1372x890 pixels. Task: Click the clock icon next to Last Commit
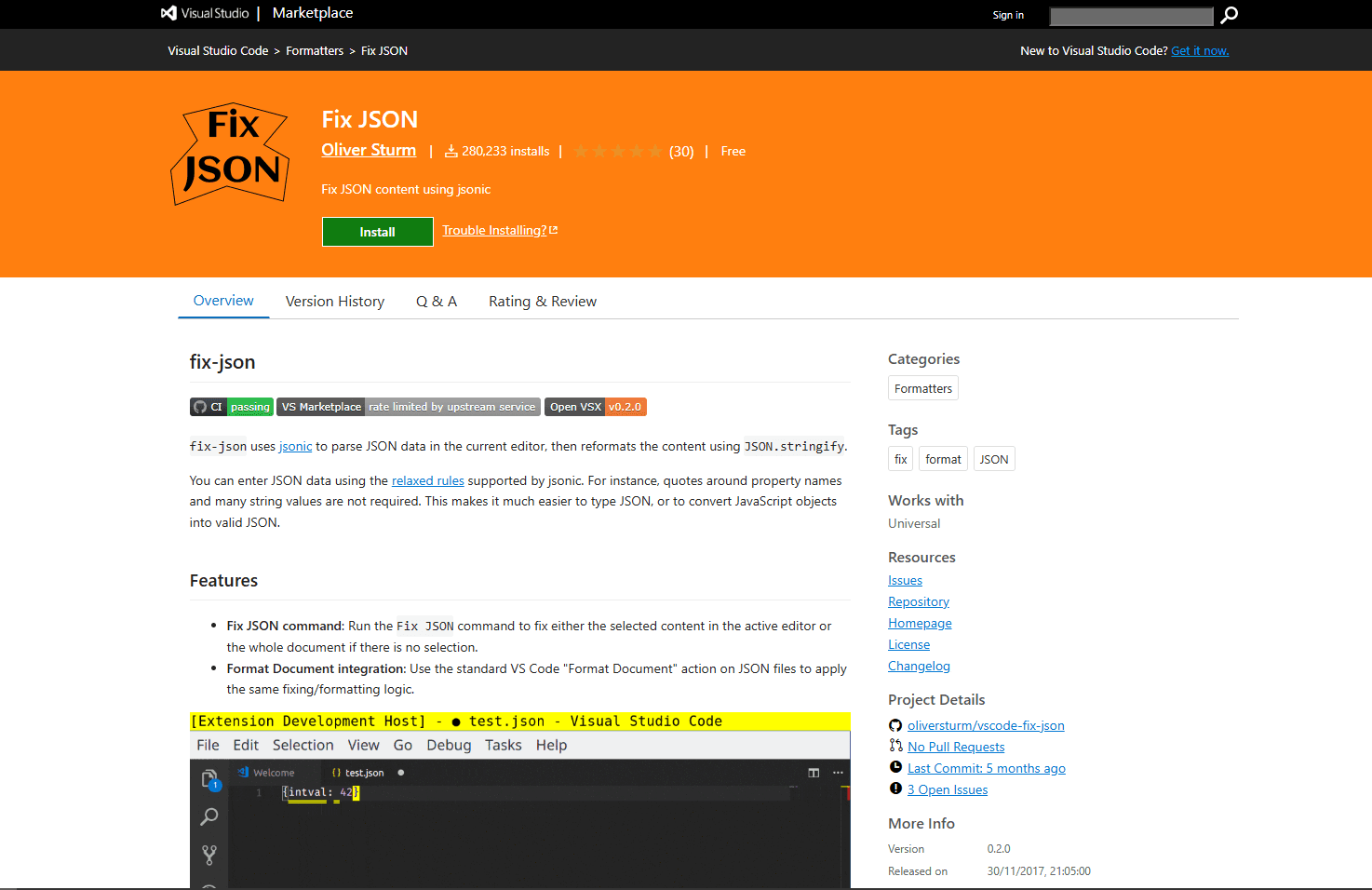pos(895,767)
